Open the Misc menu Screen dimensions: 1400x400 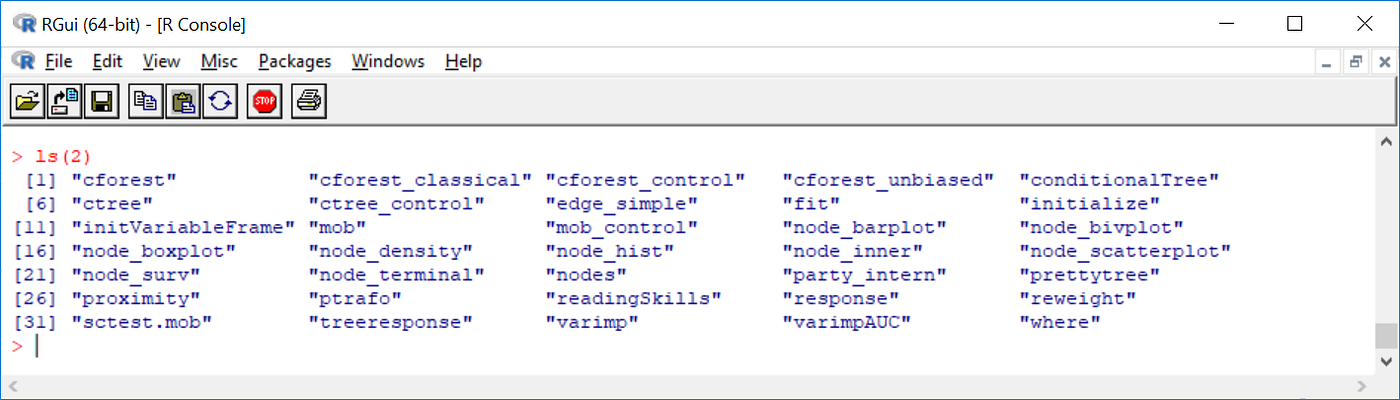click(x=219, y=61)
